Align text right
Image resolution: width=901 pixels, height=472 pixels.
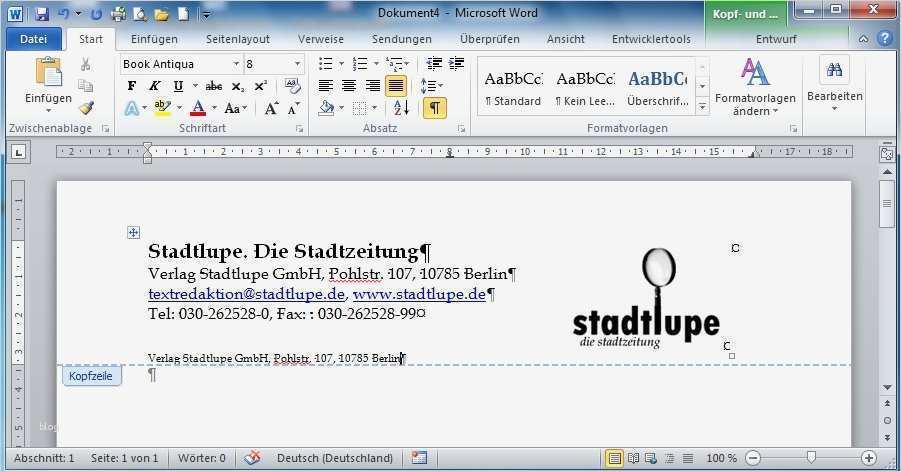(373, 86)
